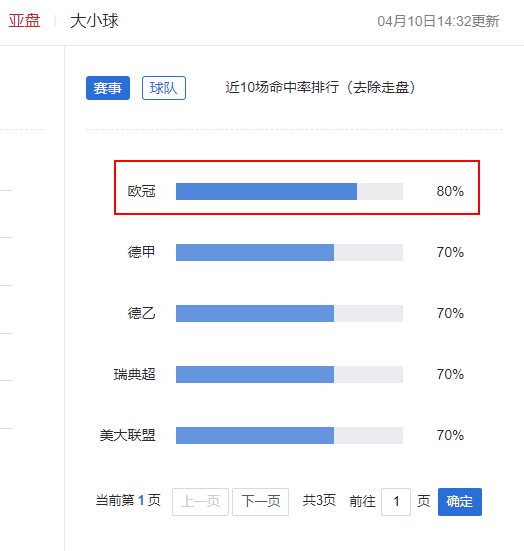
Task: Click the 欧冠 80% progress bar
Action: 289,192
